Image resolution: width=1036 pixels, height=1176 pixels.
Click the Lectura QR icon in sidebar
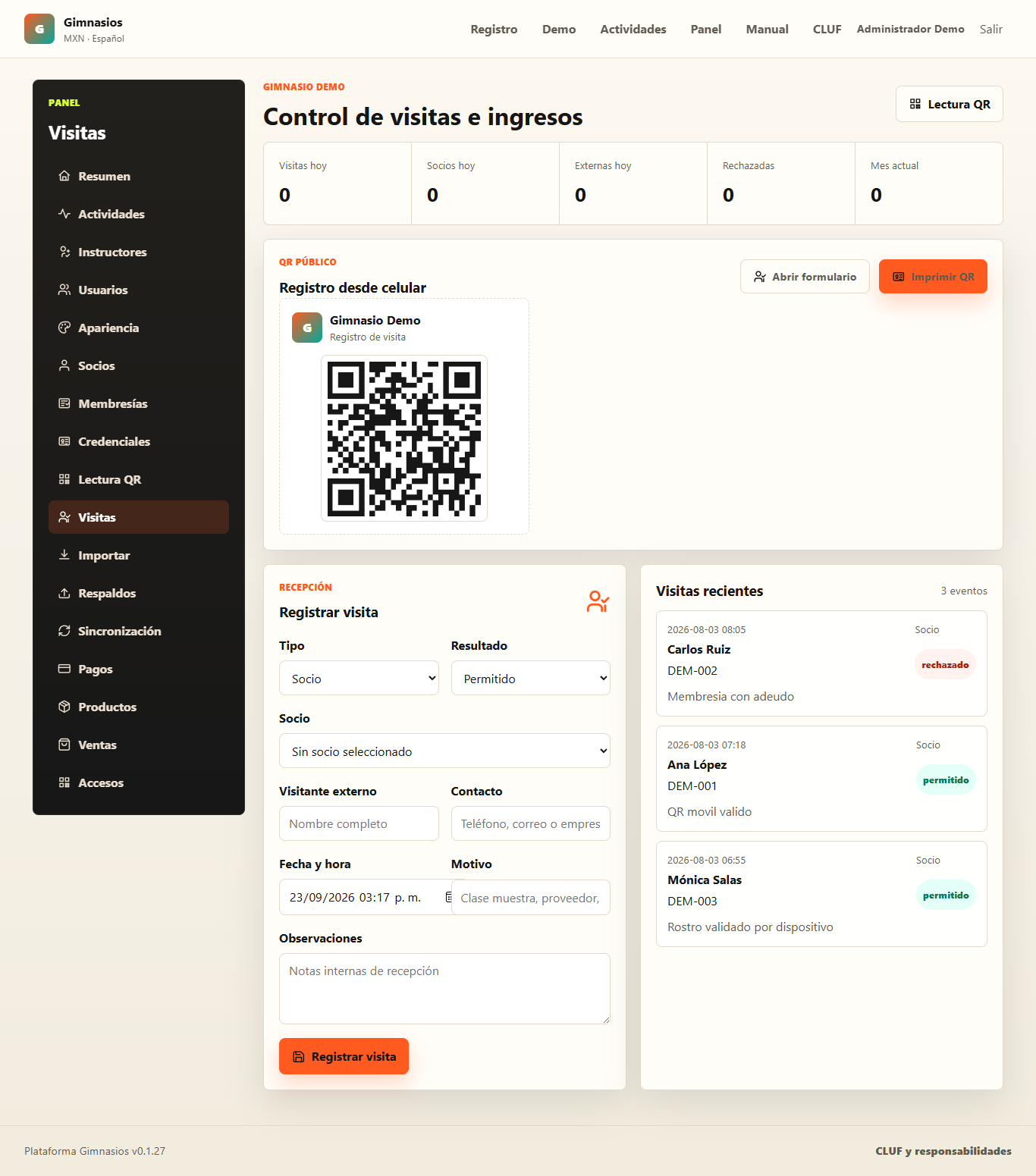pos(64,479)
